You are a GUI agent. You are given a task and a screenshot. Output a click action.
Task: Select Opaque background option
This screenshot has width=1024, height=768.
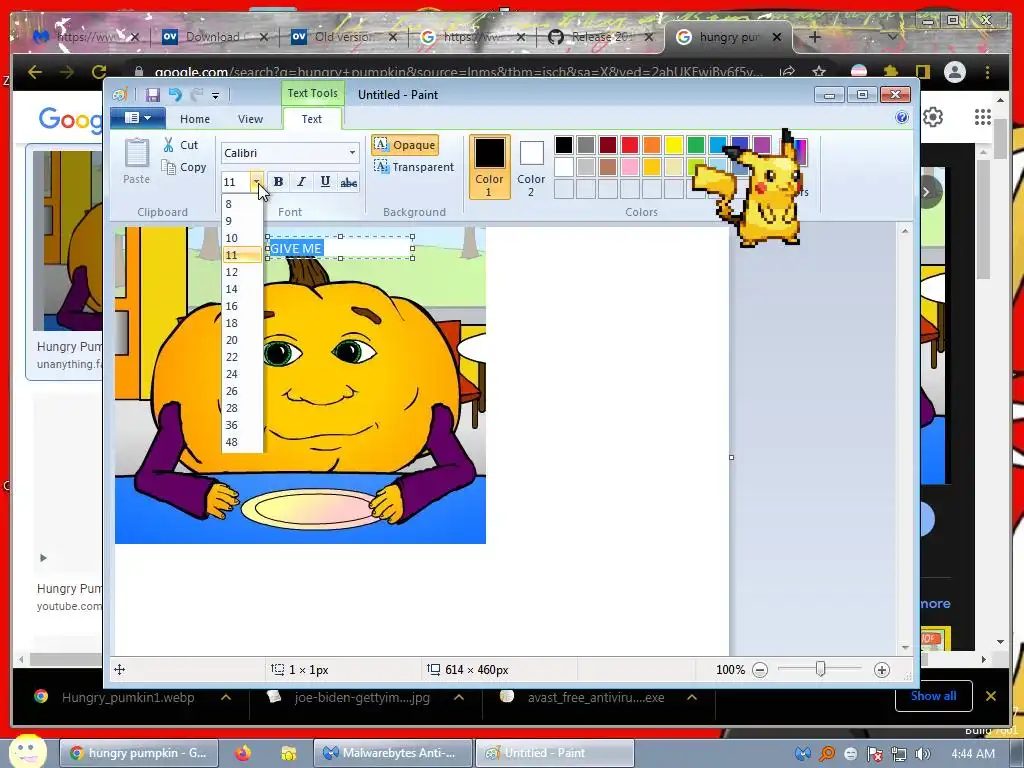[405, 145]
